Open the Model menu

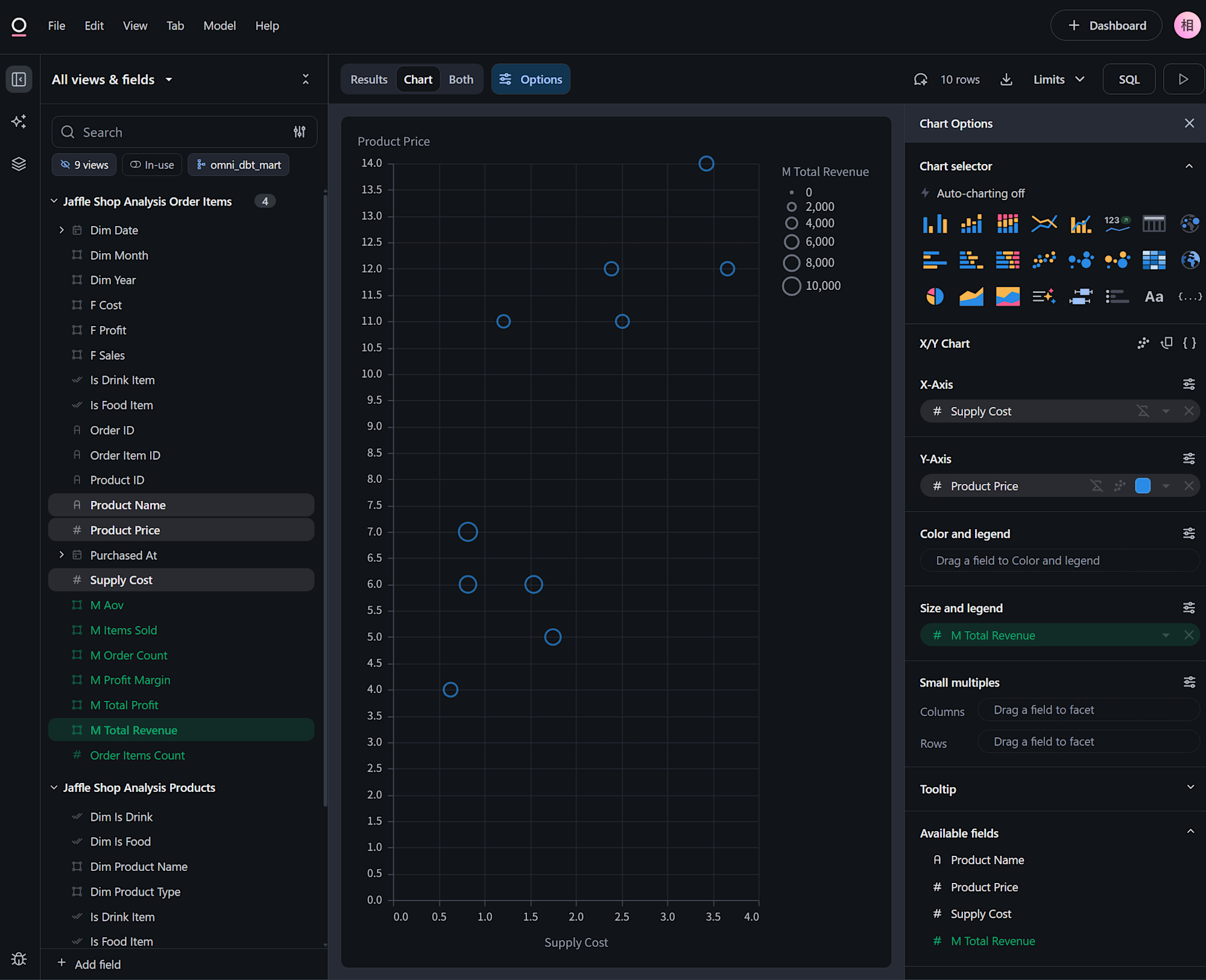click(219, 26)
